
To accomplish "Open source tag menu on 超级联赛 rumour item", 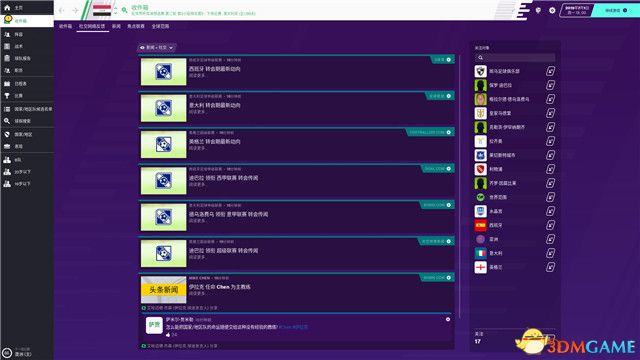I will tap(436, 241).
